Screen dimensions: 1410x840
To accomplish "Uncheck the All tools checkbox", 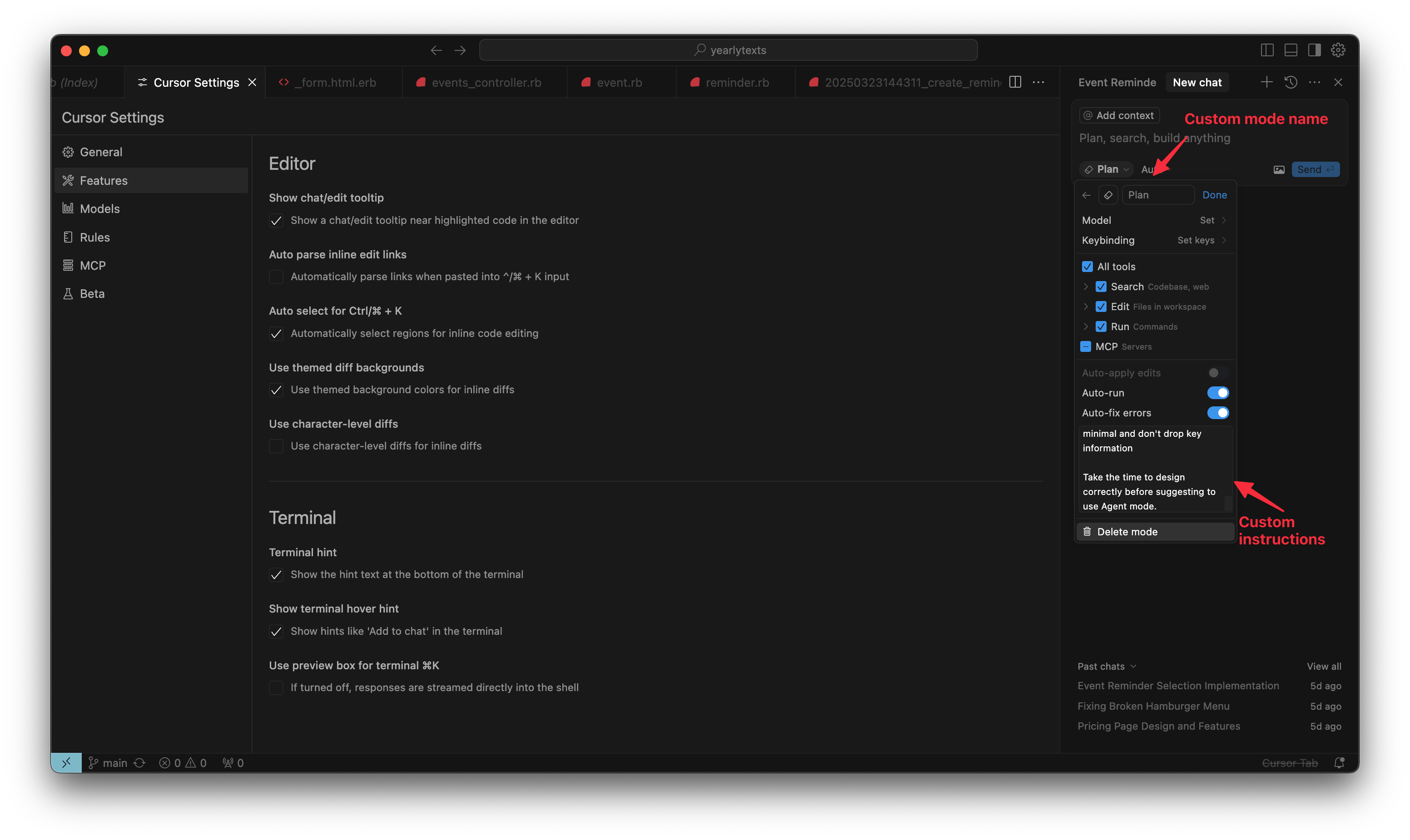I will coord(1087,266).
